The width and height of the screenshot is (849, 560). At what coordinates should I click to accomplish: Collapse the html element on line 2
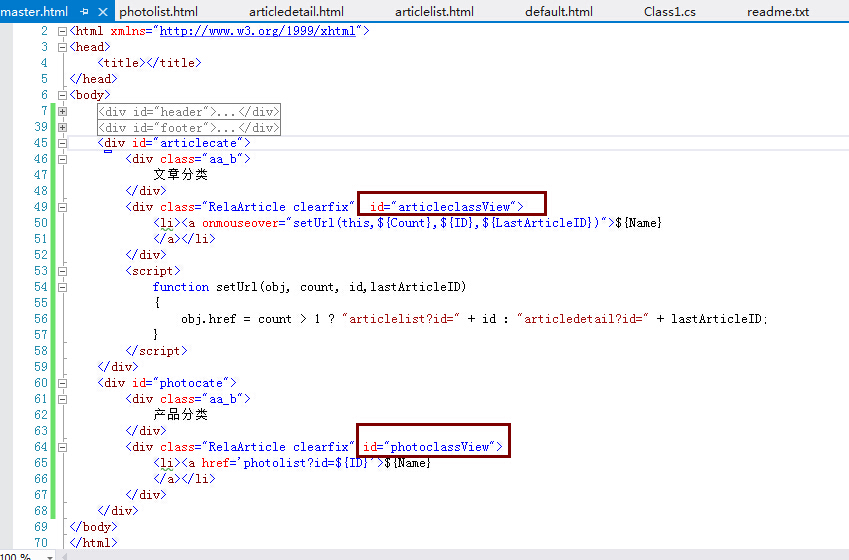[62, 31]
